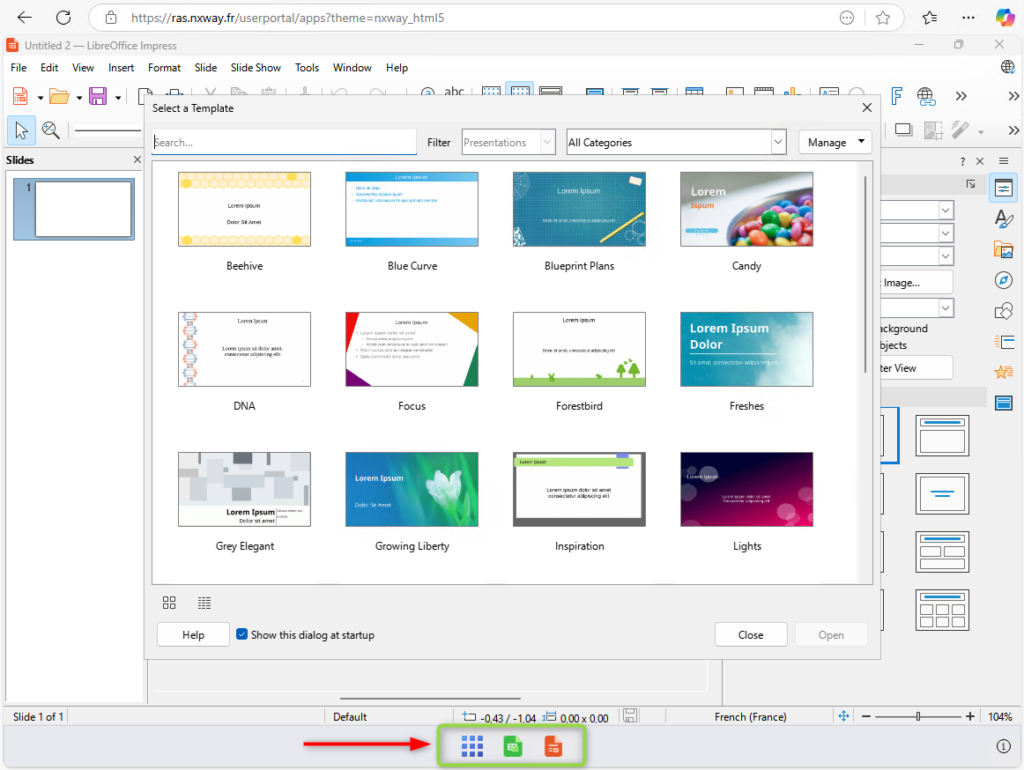Expand standard toolbar overflow chevron beside hyperlink icon
Screen dimensions: 1024x770
[x=961, y=97]
